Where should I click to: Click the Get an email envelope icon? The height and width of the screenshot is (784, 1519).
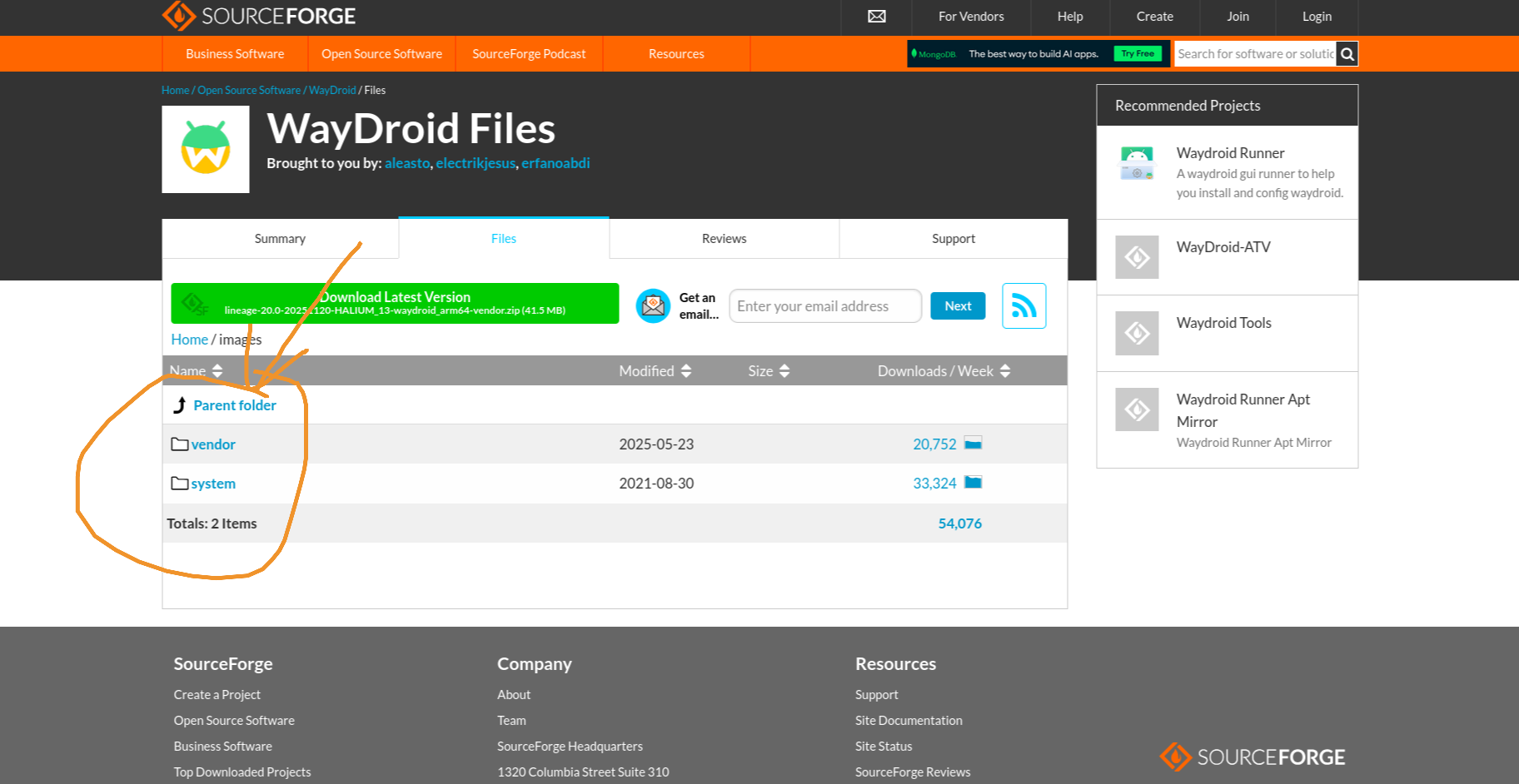click(x=653, y=305)
